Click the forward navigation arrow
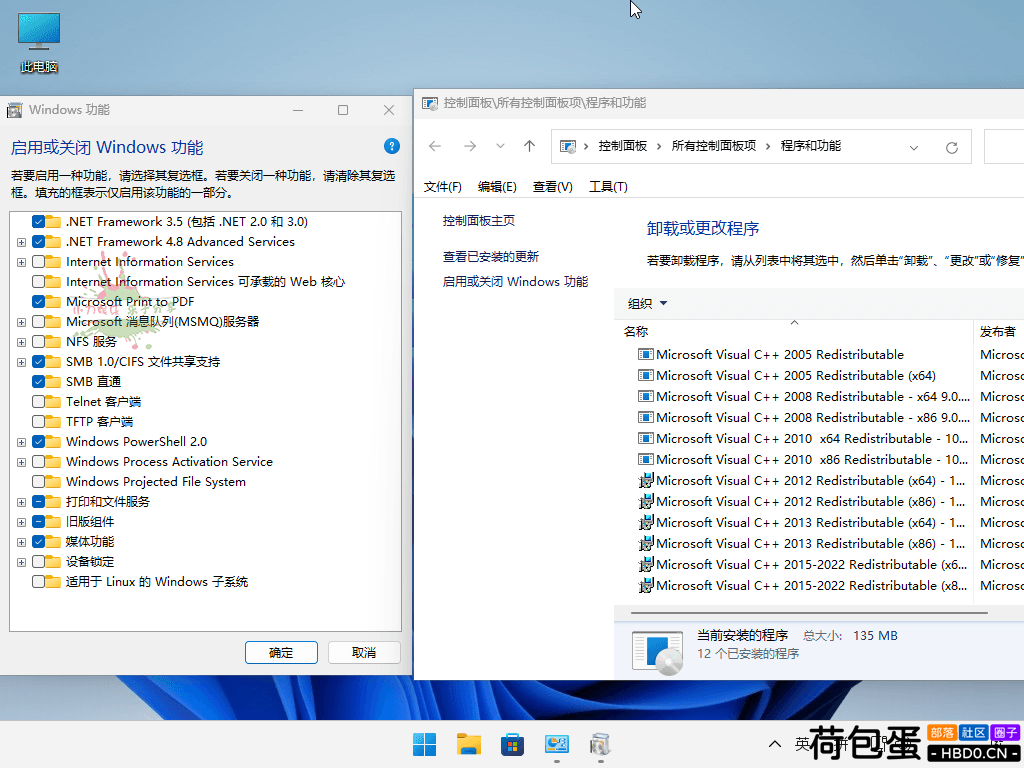The height and width of the screenshot is (768, 1024). pyautogui.click(x=470, y=146)
